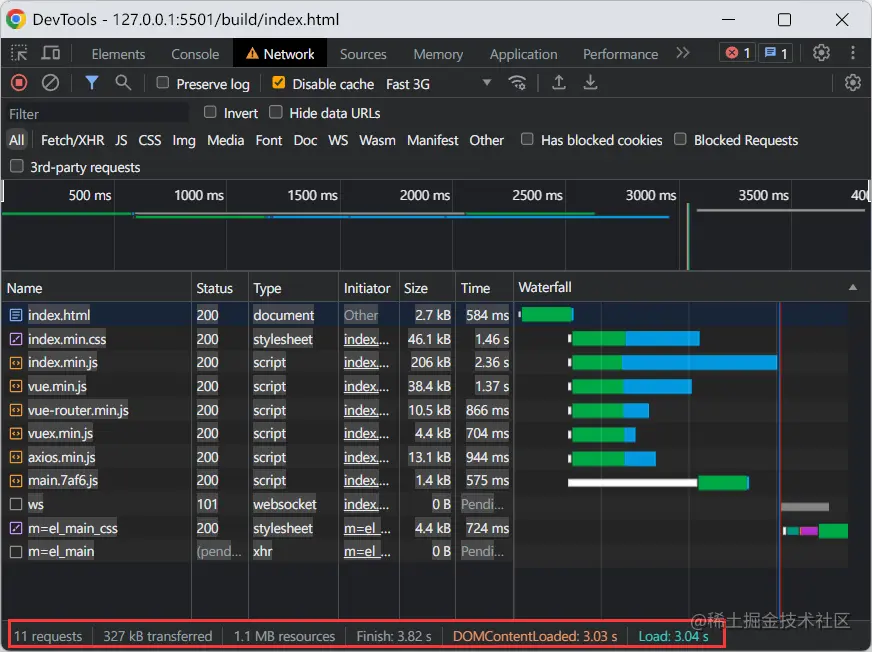Screen dimensions: 872x652
Task: Open DevTools settings gear
Action: 821,53
